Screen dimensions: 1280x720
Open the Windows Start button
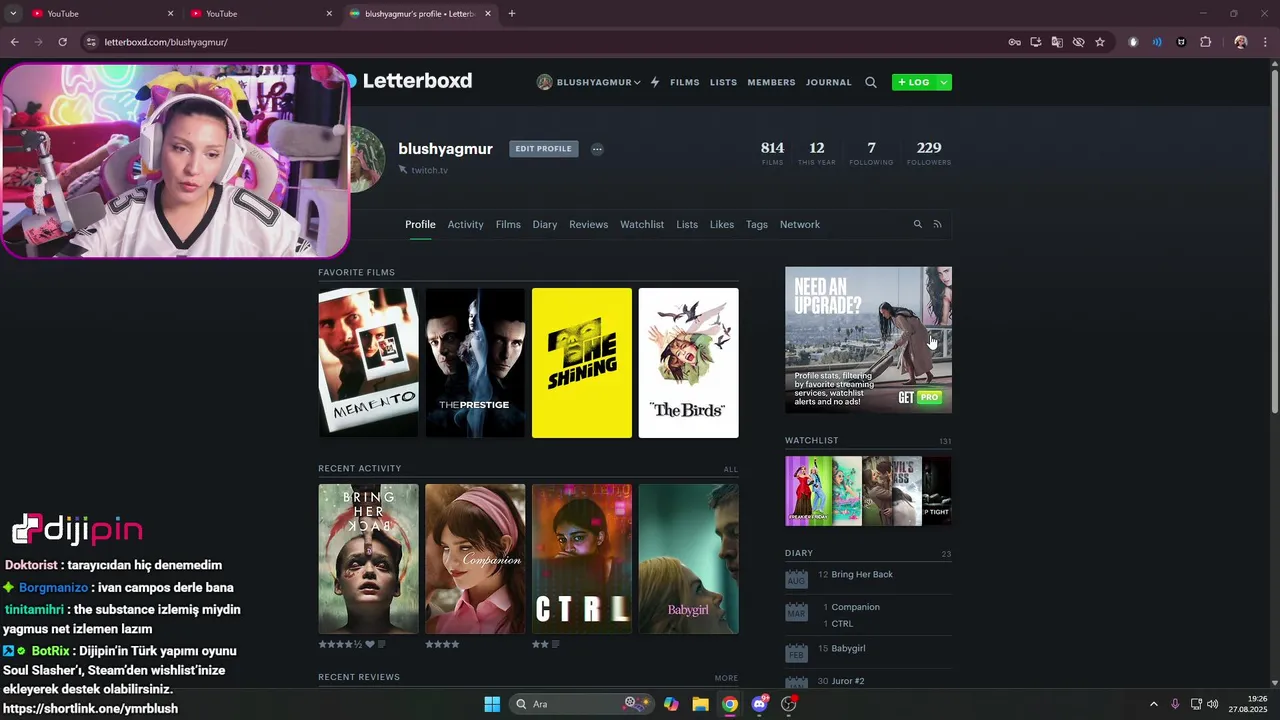492,704
